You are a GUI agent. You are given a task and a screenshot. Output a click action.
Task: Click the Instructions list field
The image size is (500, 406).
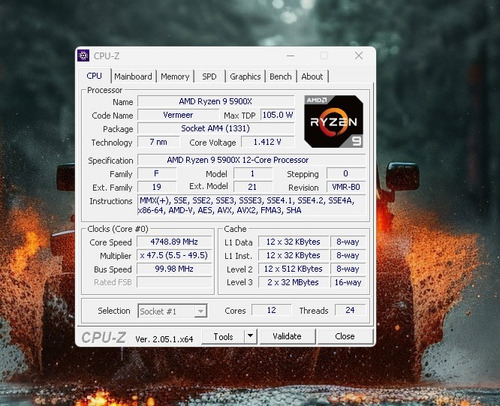251,205
